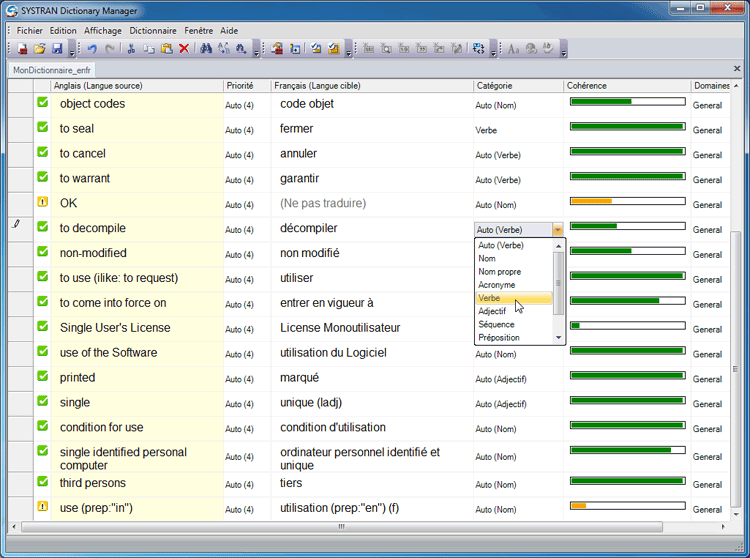750x558 pixels.
Task: Click the Cut scissors icon
Action: point(131,48)
